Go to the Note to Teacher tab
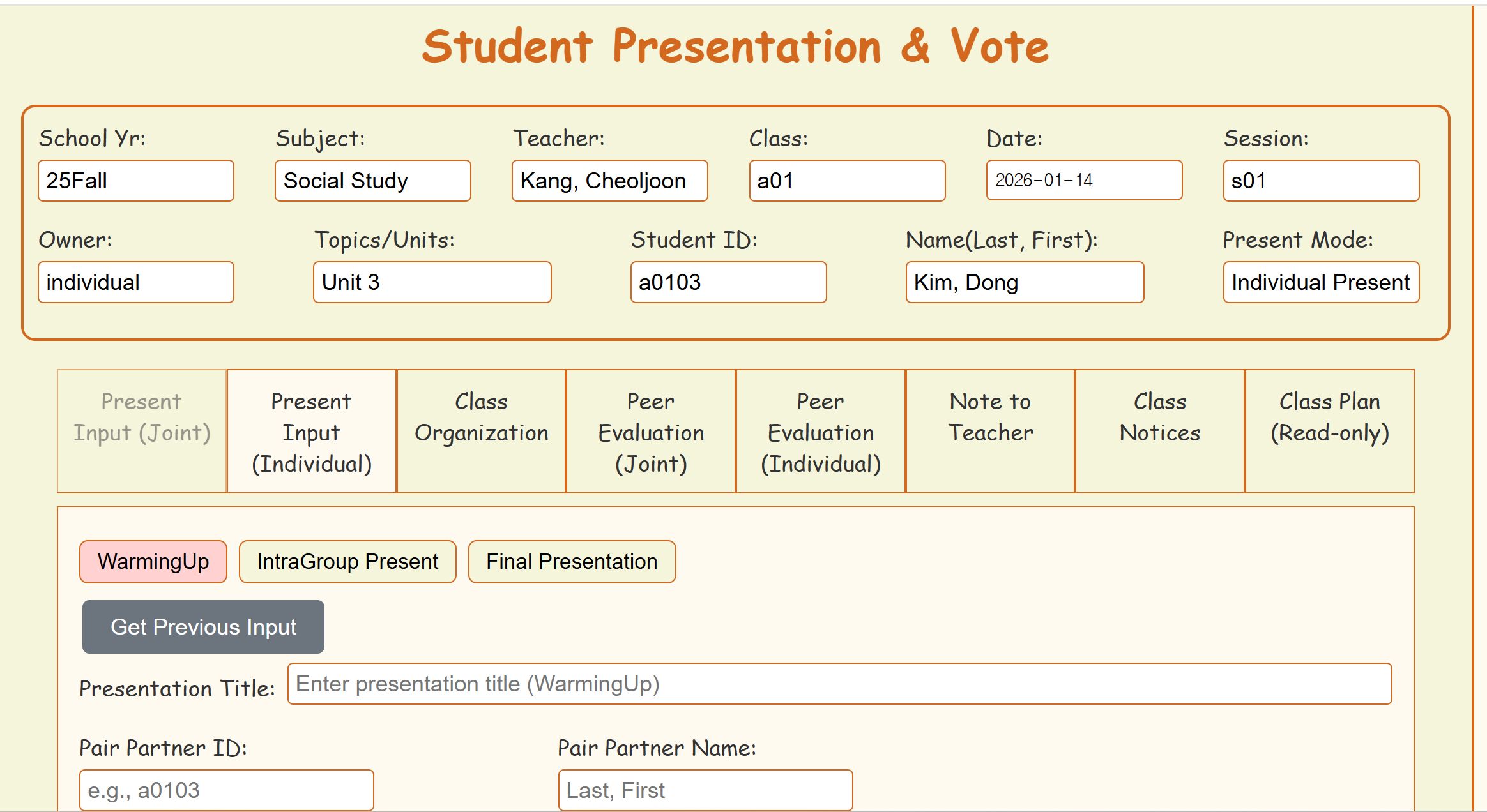Screen dimensions: 1487x812 [x=990, y=432]
